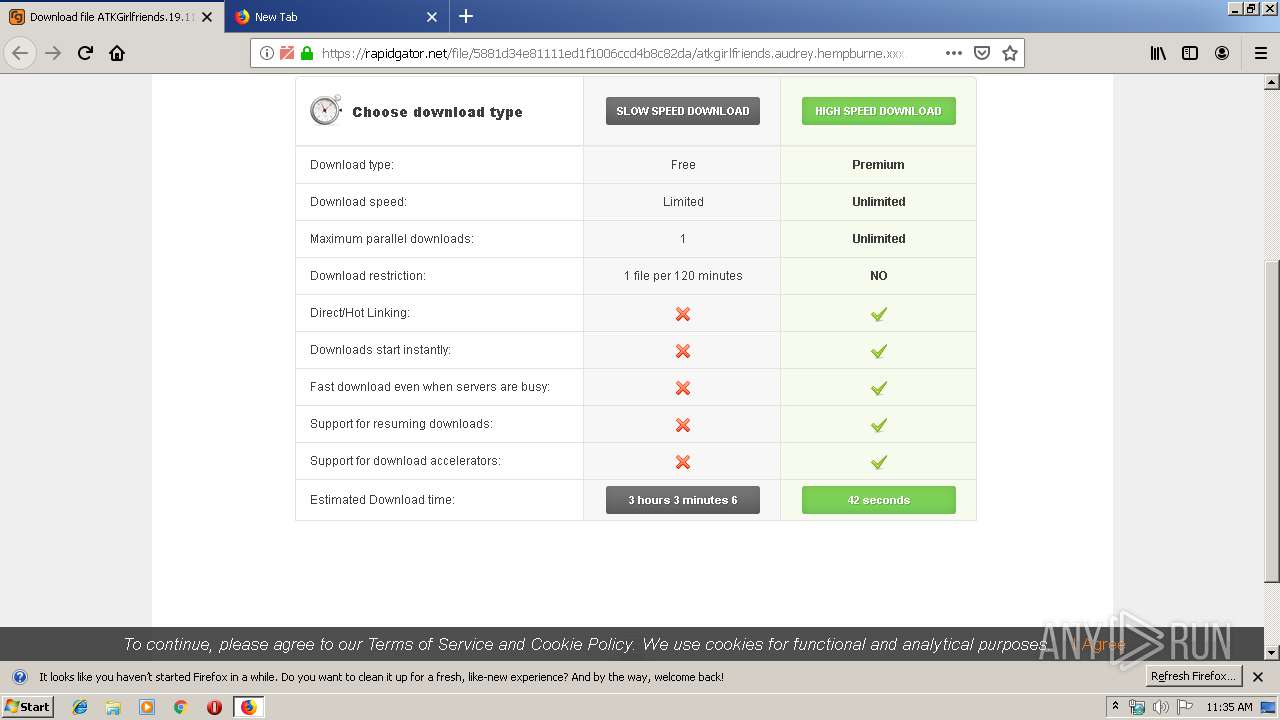Click the browser Back arrow button
The height and width of the screenshot is (720, 1280).
20,53
